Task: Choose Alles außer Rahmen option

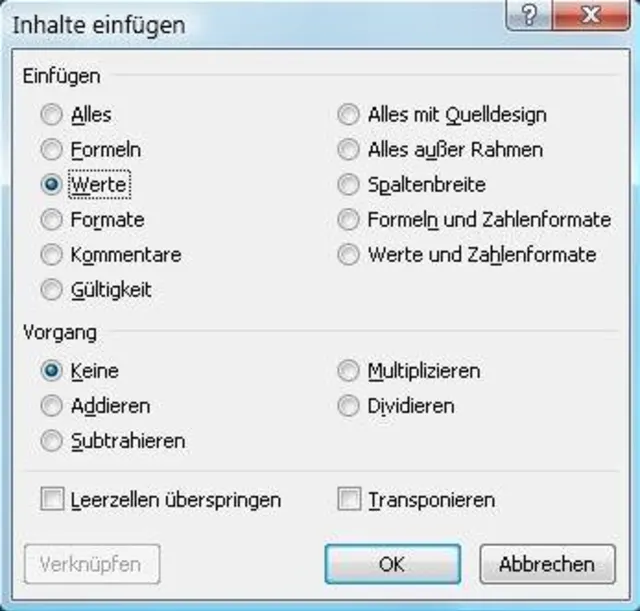Action: [348, 150]
